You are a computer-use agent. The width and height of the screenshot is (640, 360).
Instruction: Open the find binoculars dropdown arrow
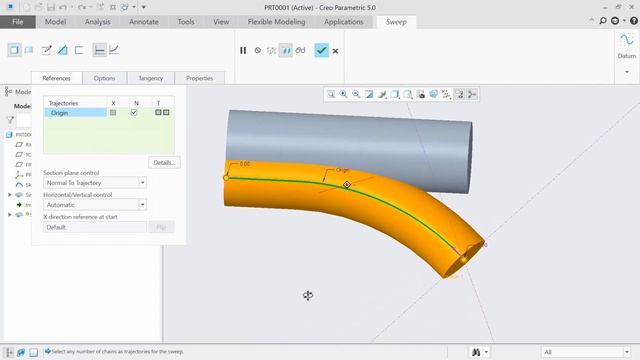coord(486,352)
